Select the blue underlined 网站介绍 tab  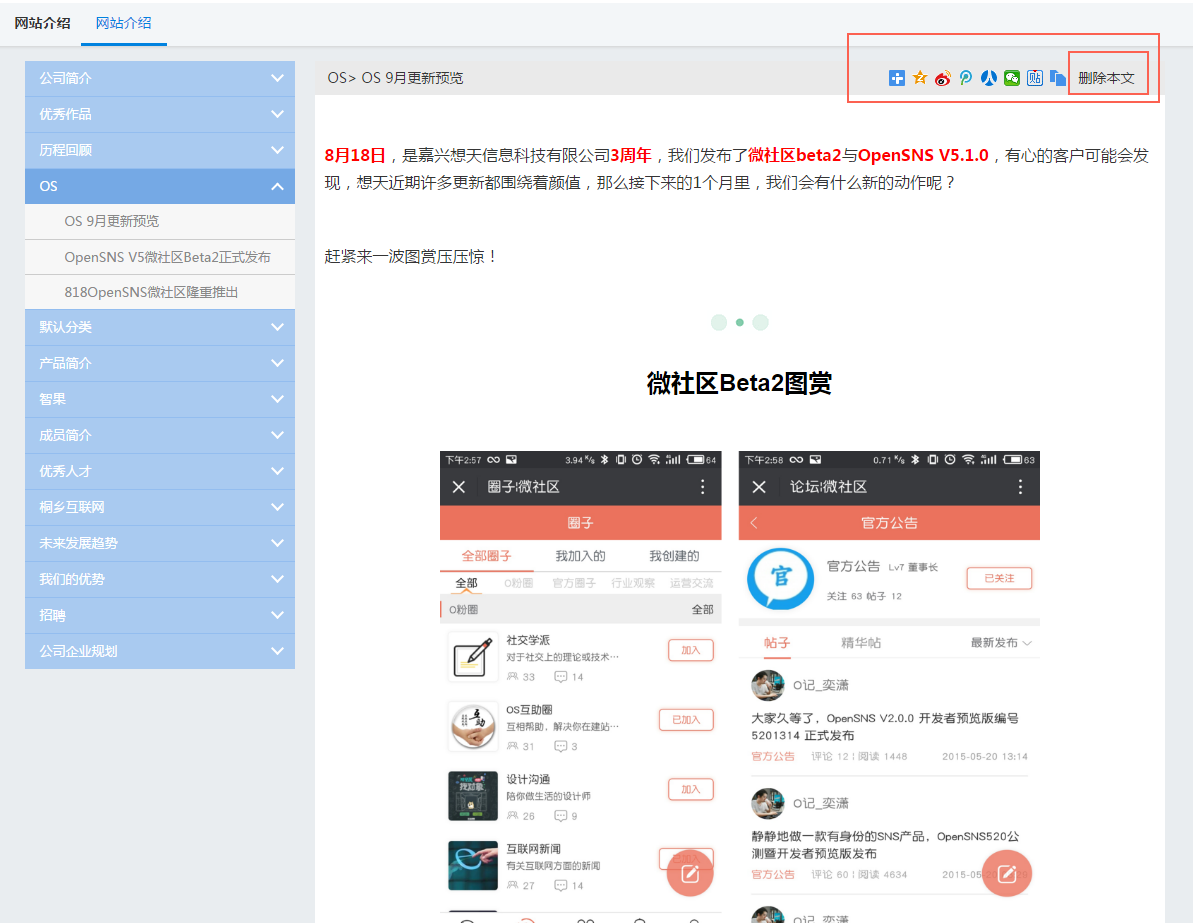pyautogui.click(x=123, y=23)
